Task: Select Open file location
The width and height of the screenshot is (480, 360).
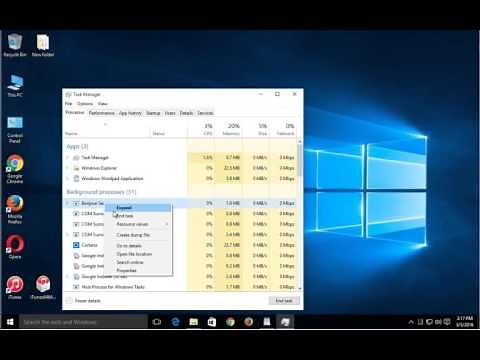Action: point(139,254)
